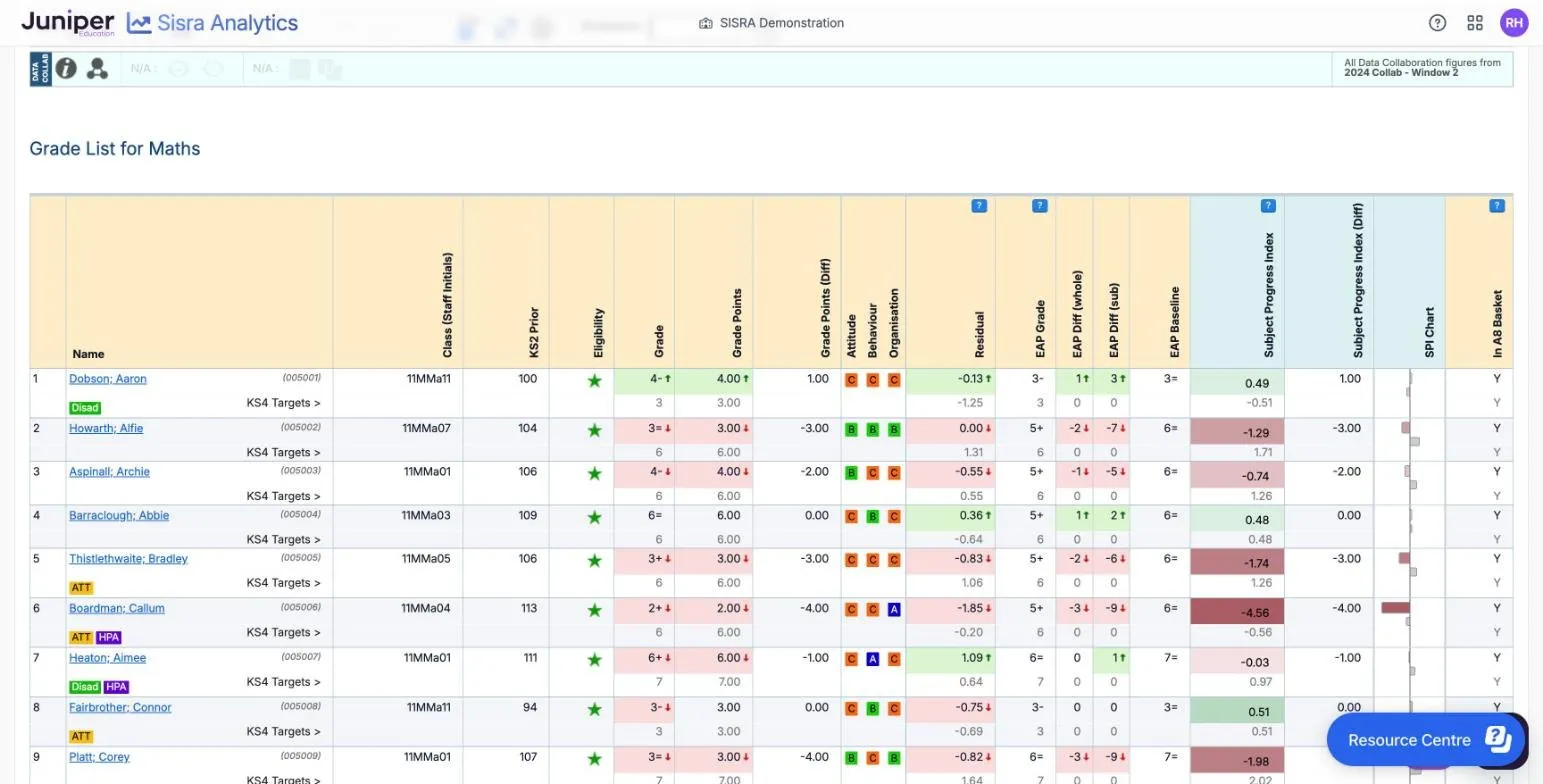
Task: Expand KS4 Targets for Dobson; Aaron
Action: pos(283,404)
